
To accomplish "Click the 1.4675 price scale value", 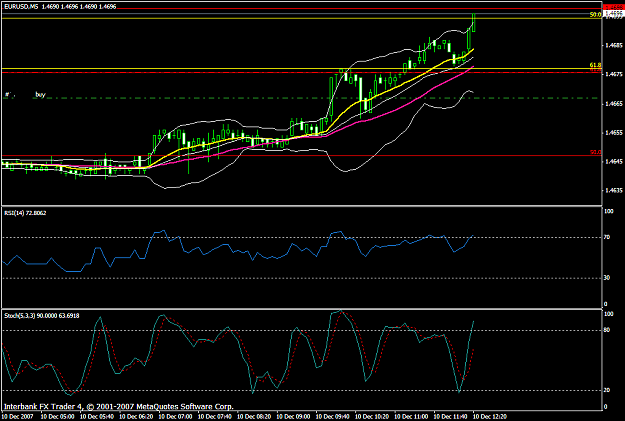I will [x=614, y=74].
